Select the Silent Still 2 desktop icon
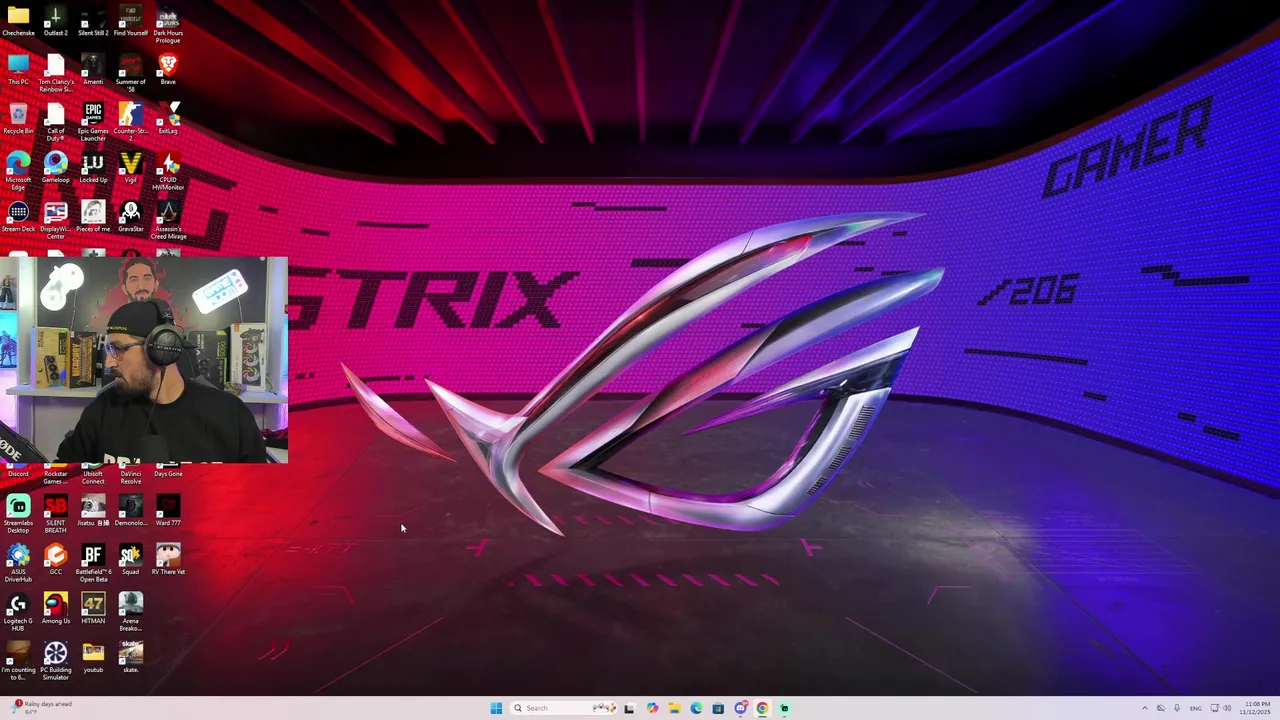 click(x=93, y=21)
